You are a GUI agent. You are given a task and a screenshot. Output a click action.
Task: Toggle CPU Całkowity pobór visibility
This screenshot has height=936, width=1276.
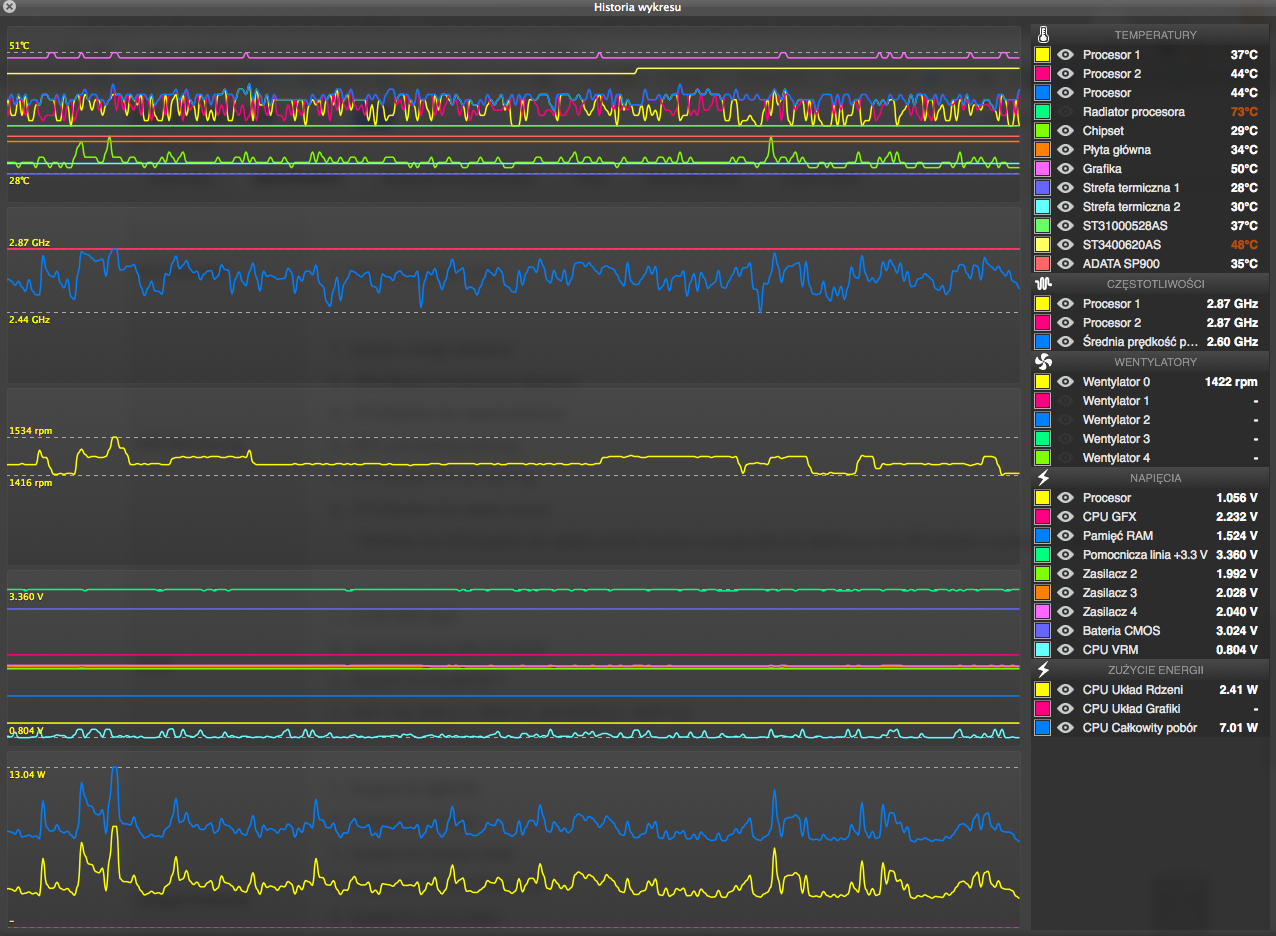tap(1066, 728)
